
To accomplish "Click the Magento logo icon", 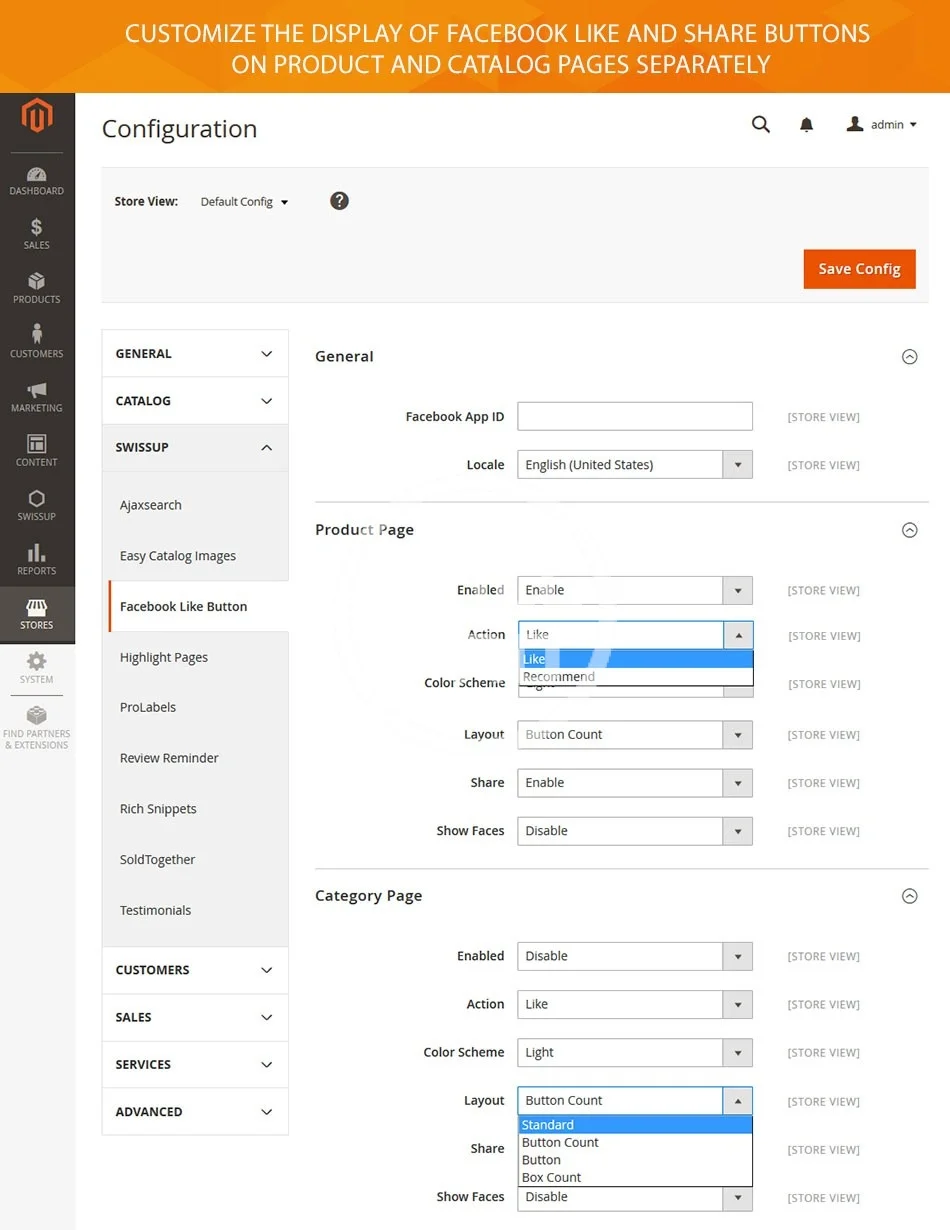I will click(37, 118).
